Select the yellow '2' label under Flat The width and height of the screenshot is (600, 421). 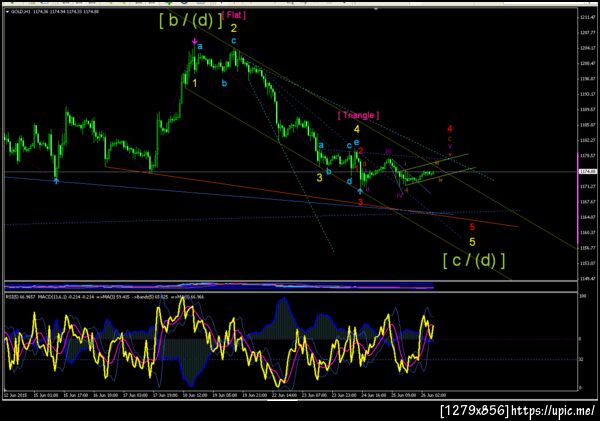(233, 28)
